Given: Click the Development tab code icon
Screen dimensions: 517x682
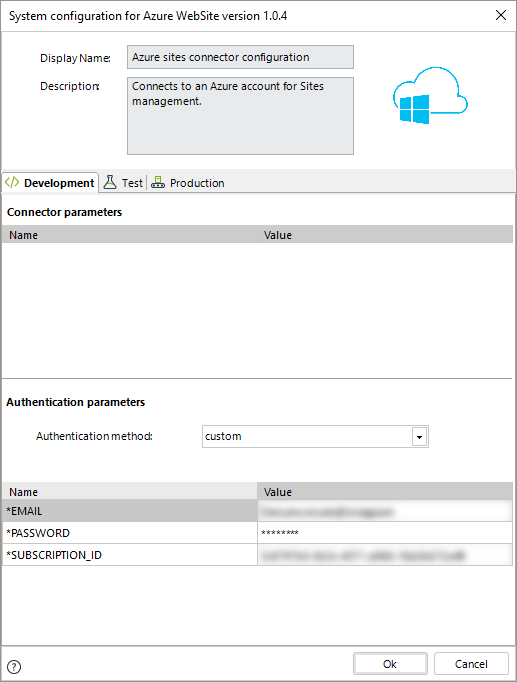Looking at the screenshot, I should click(12, 182).
